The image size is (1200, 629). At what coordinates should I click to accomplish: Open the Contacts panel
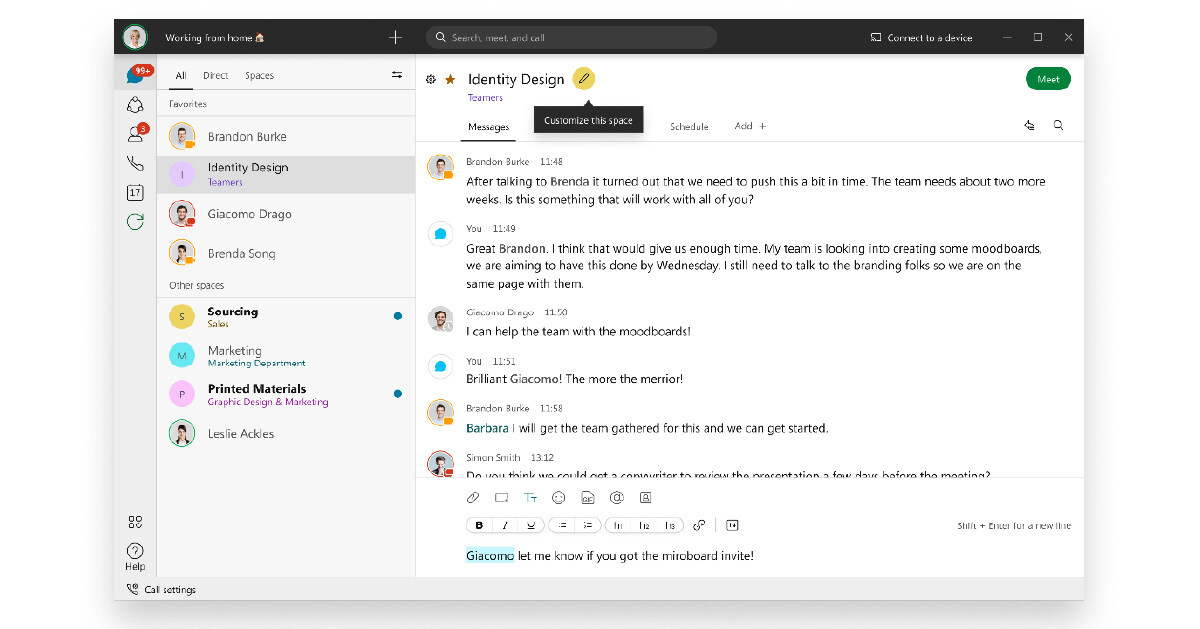tap(135, 131)
